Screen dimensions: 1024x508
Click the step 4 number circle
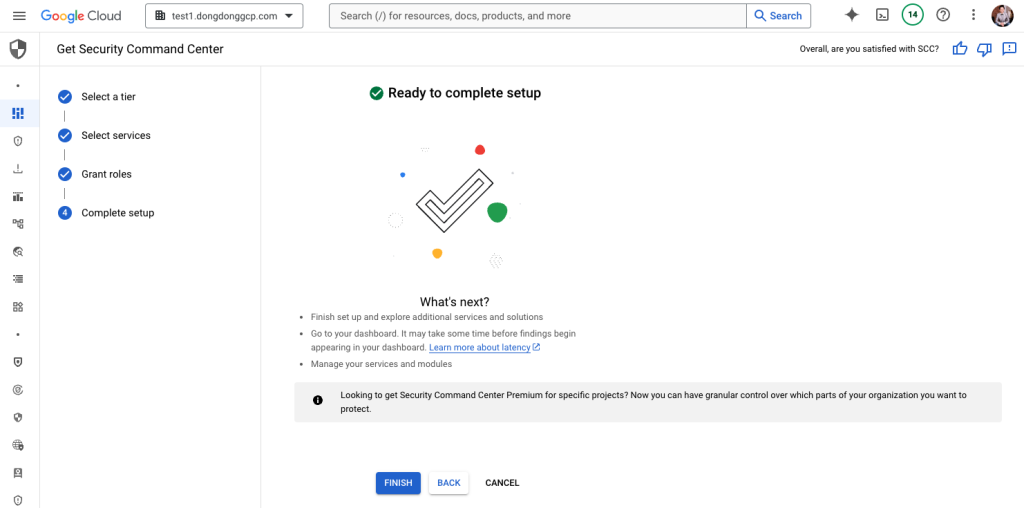click(x=65, y=213)
